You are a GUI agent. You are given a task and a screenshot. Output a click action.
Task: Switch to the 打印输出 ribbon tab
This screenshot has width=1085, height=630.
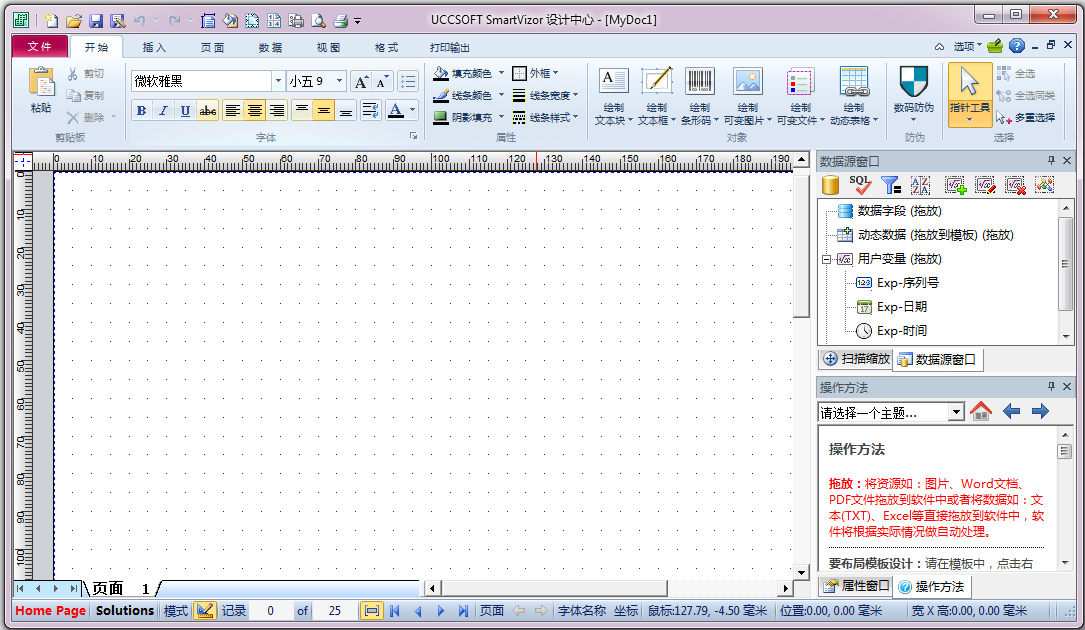click(x=450, y=47)
